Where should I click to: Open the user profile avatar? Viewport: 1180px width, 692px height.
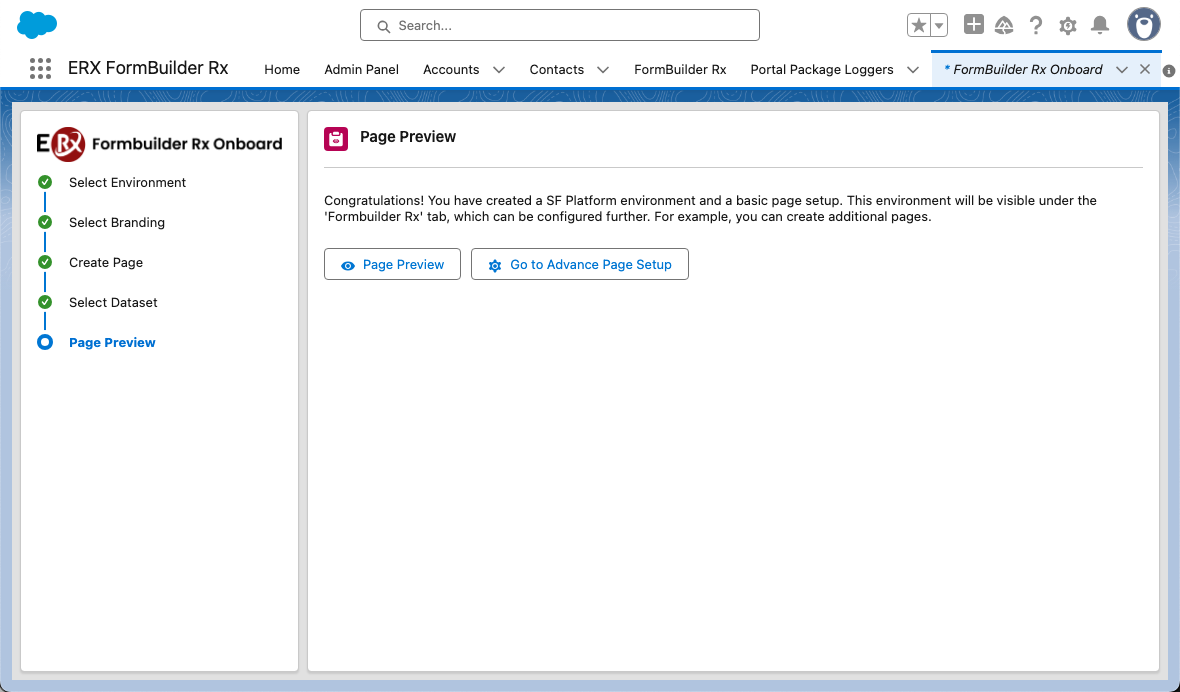(x=1143, y=25)
